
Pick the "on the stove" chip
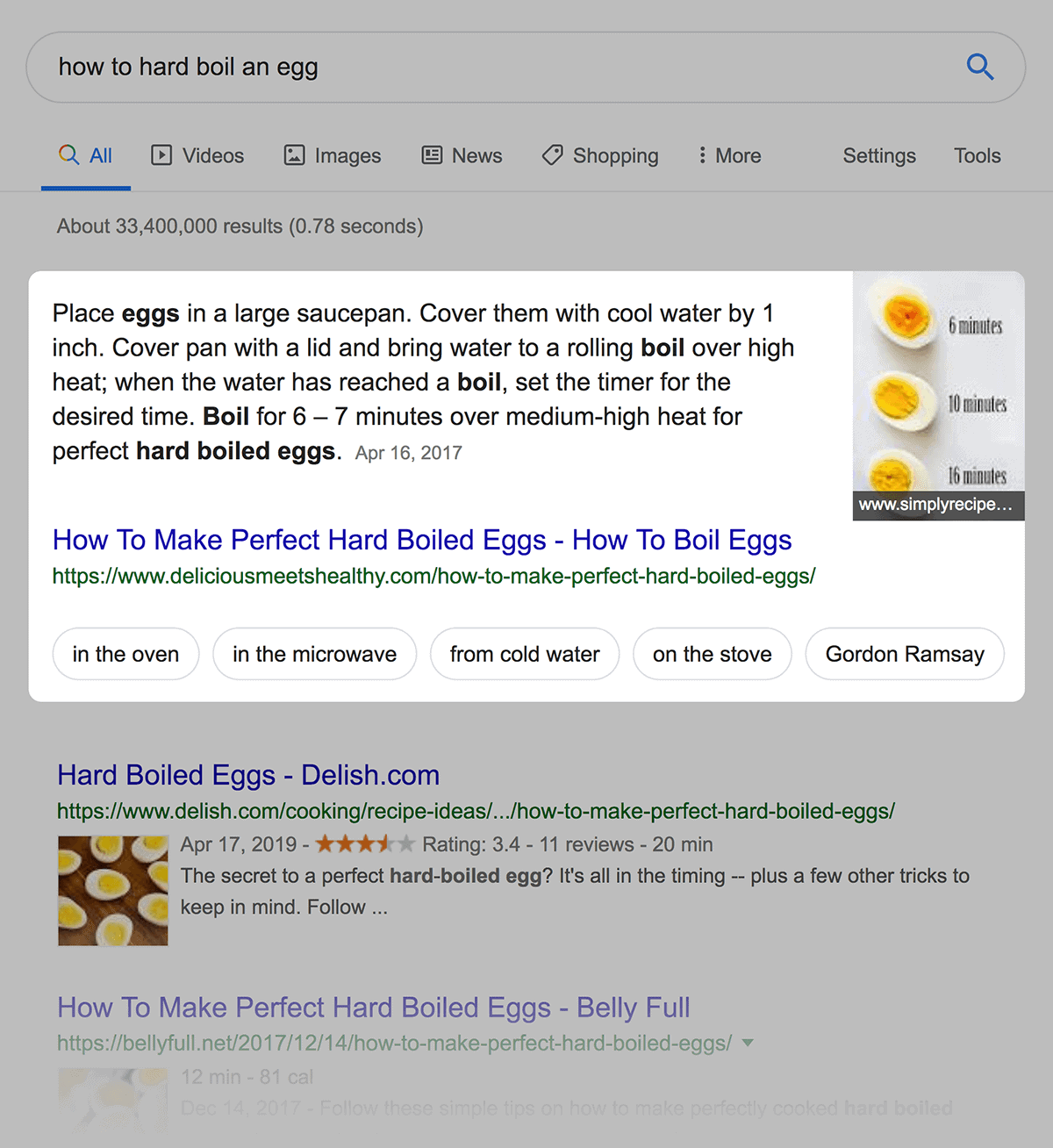tap(713, 654)
